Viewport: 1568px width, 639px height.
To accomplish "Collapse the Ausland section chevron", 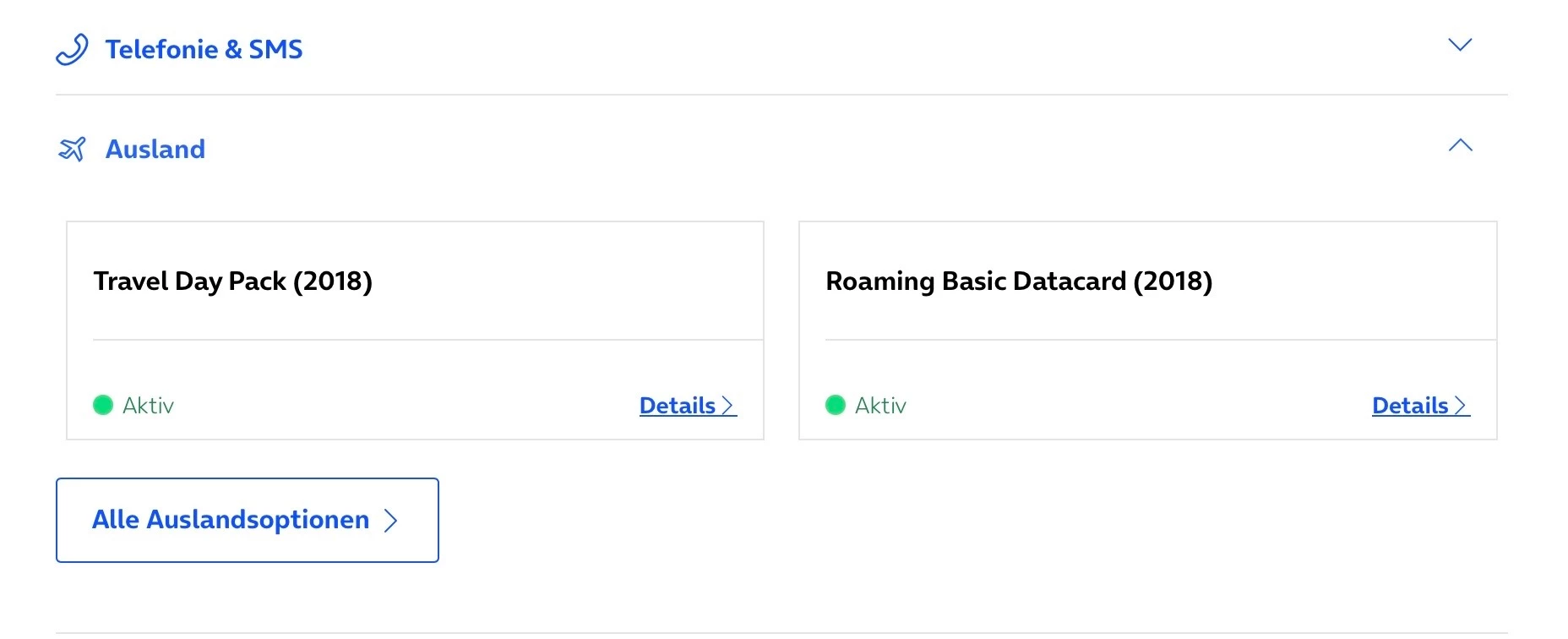I will (1460, 145).
